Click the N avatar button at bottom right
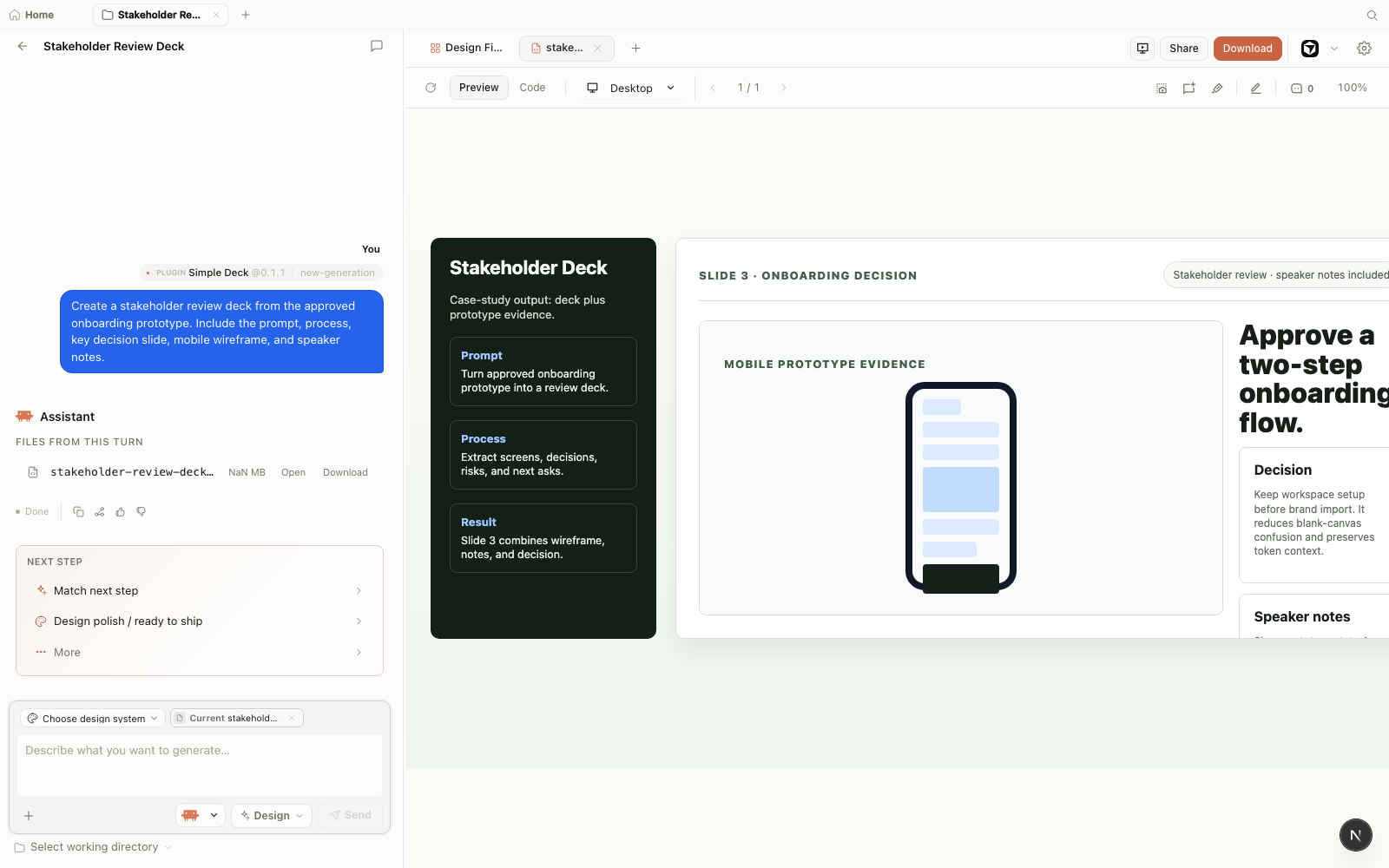The height and width of the screenshot is (868, 1389). point(1355,835)
